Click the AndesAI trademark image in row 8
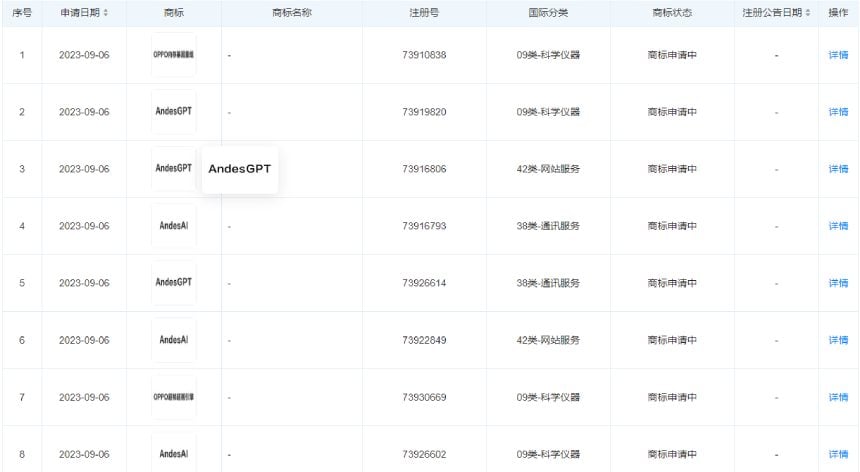The height and width of the screenshot is (472, 860). tap(173, 453)
